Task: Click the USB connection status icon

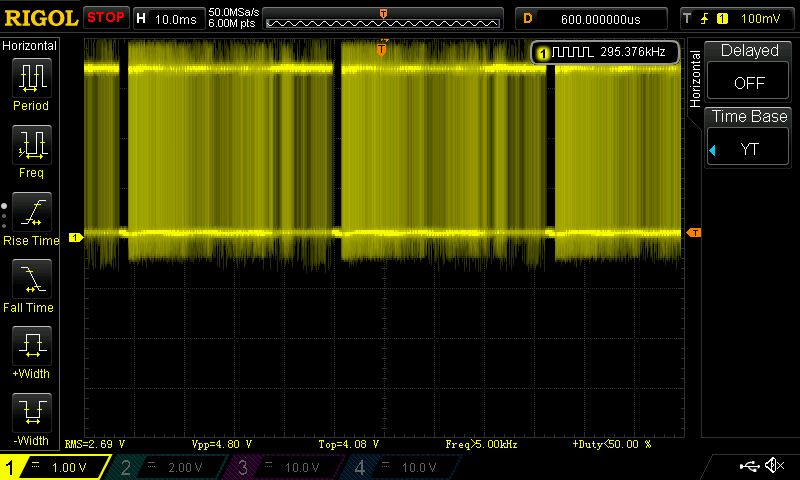Action: click(x=748, y=466)
